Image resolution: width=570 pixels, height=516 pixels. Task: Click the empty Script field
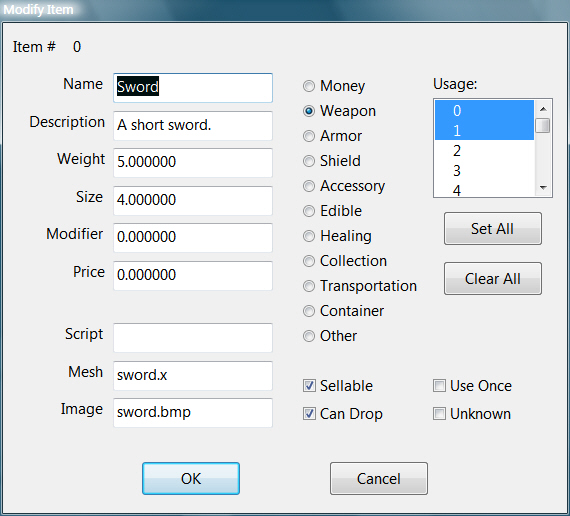[x=193, y=337]
